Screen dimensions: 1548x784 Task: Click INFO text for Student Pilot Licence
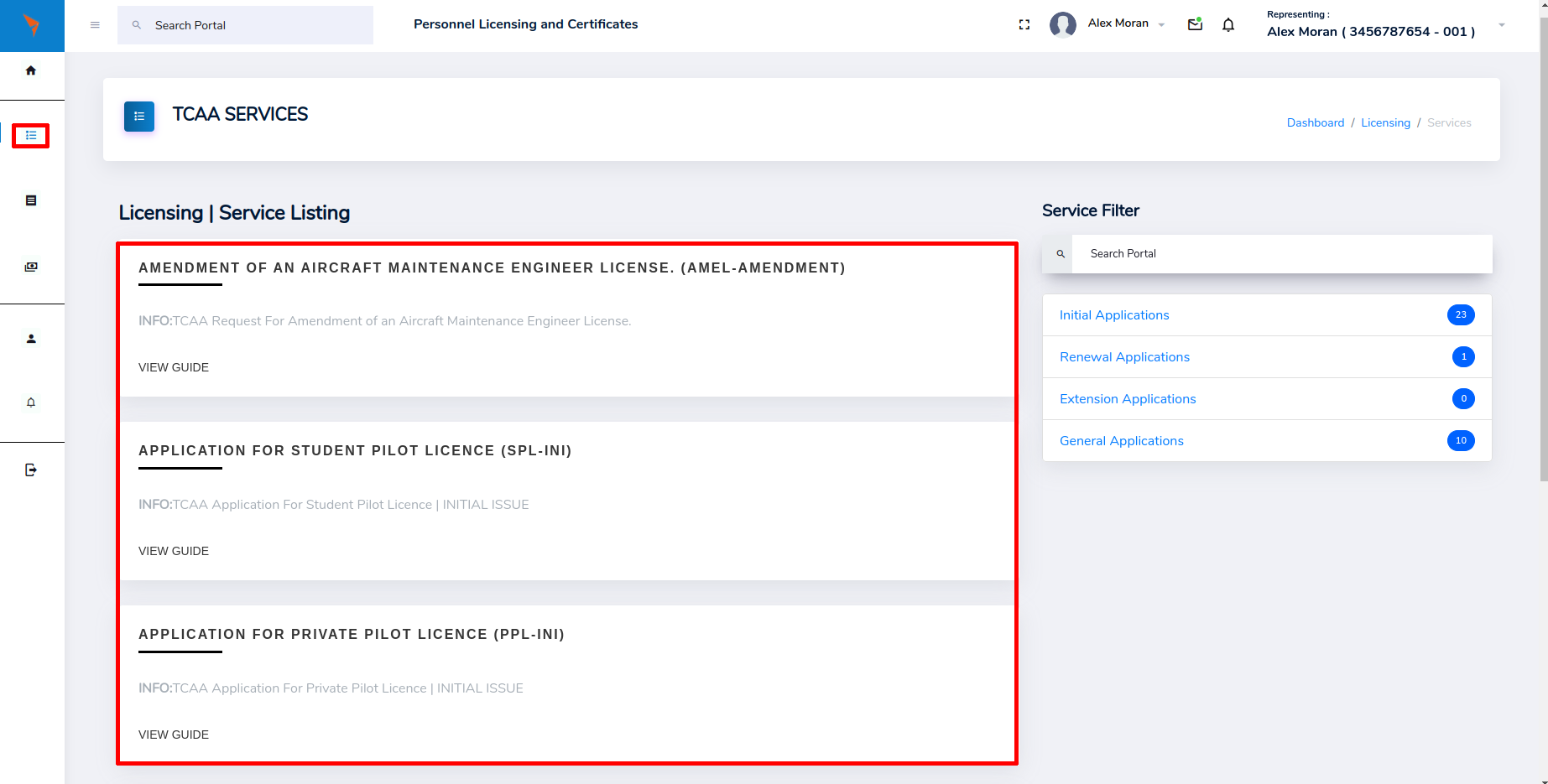[334, 505]
